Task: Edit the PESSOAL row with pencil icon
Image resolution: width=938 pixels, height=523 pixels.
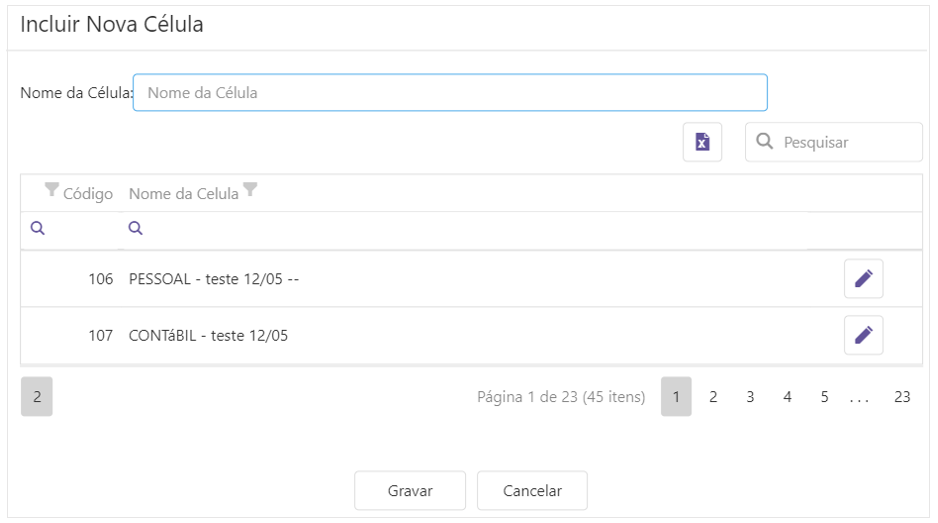Action: tap(863, 279)
